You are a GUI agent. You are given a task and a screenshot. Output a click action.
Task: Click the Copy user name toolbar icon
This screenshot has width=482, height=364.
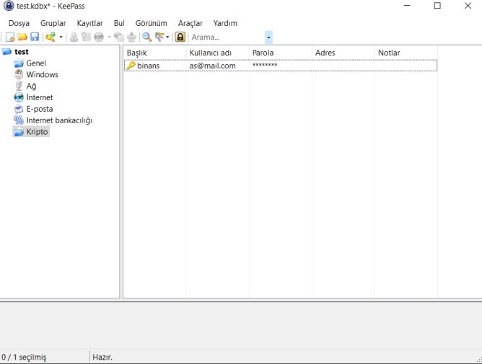[x=74, y=37]
